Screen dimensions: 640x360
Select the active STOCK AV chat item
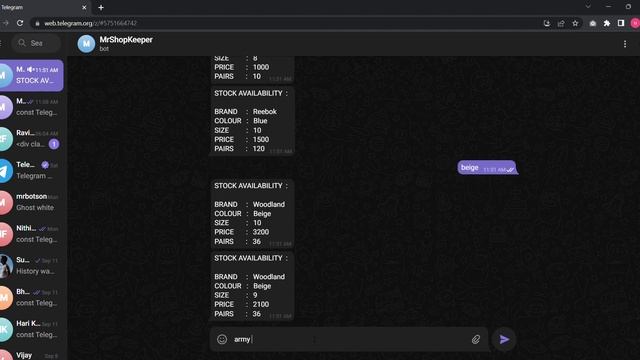pos(32,76)
